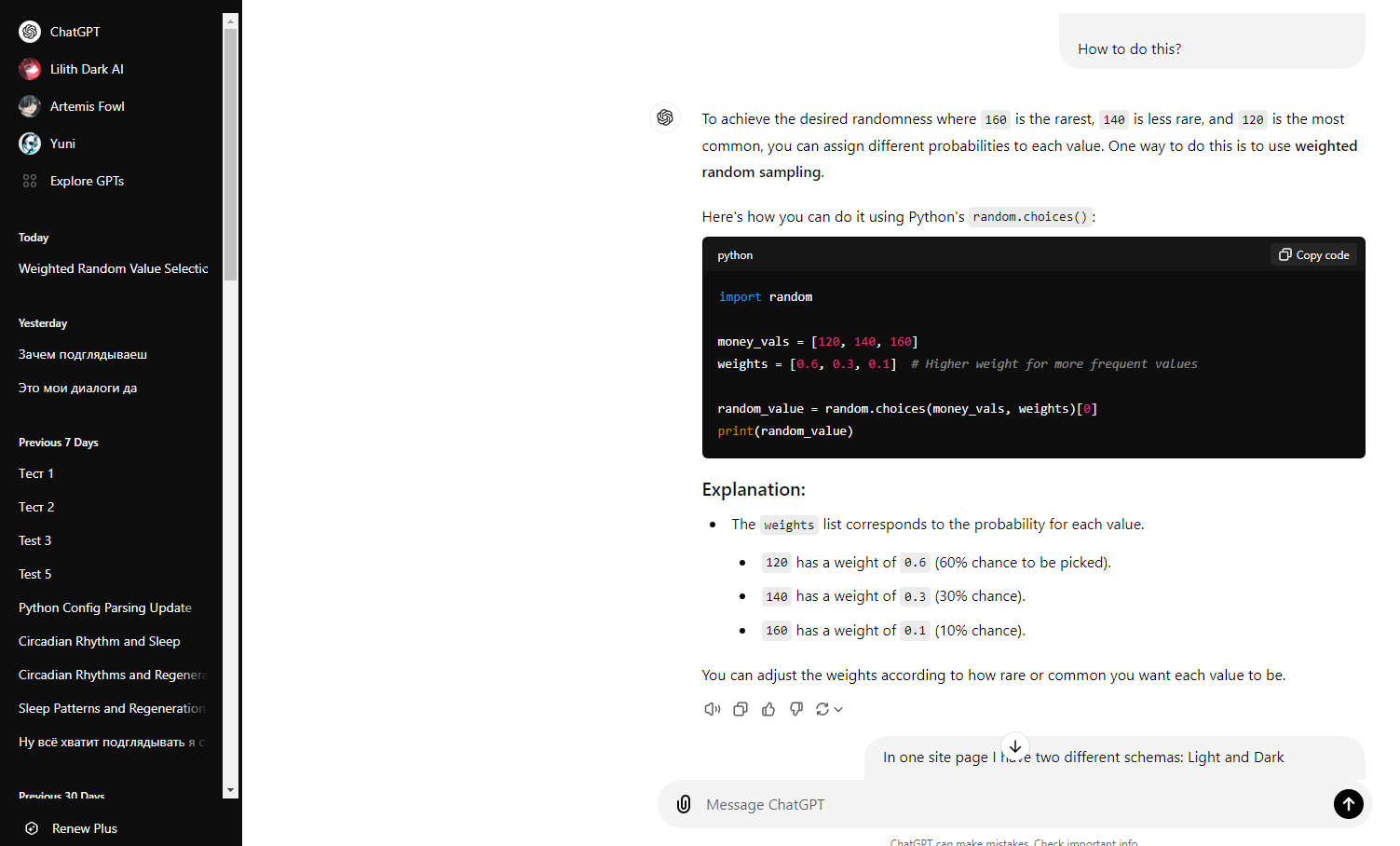Open the Artemis Fowl GPT

point(87,105)
